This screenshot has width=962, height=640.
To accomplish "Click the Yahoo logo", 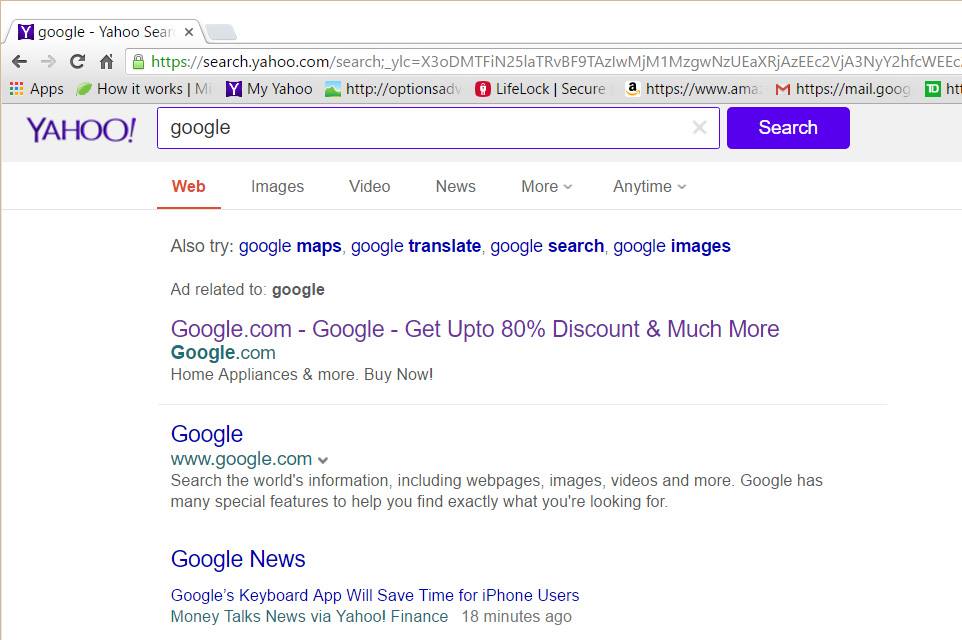I will point(81,129).
